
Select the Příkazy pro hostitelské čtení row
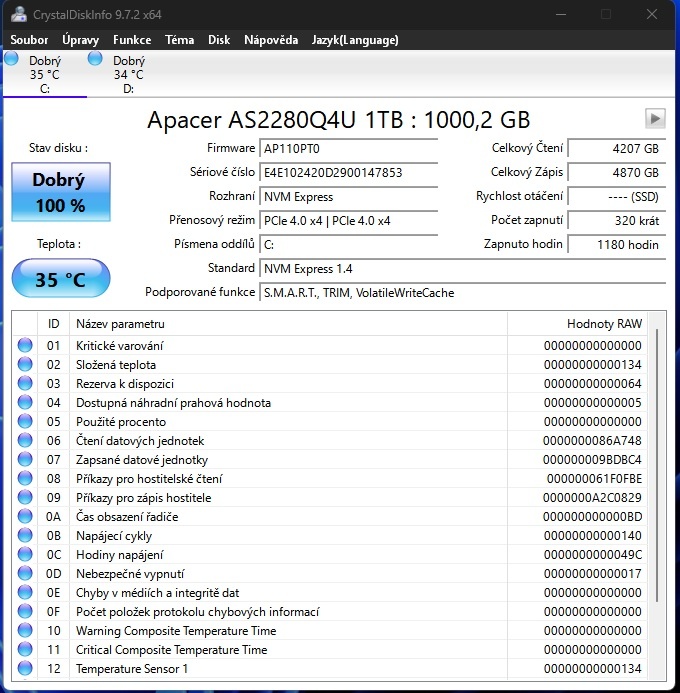pos(329,478)
